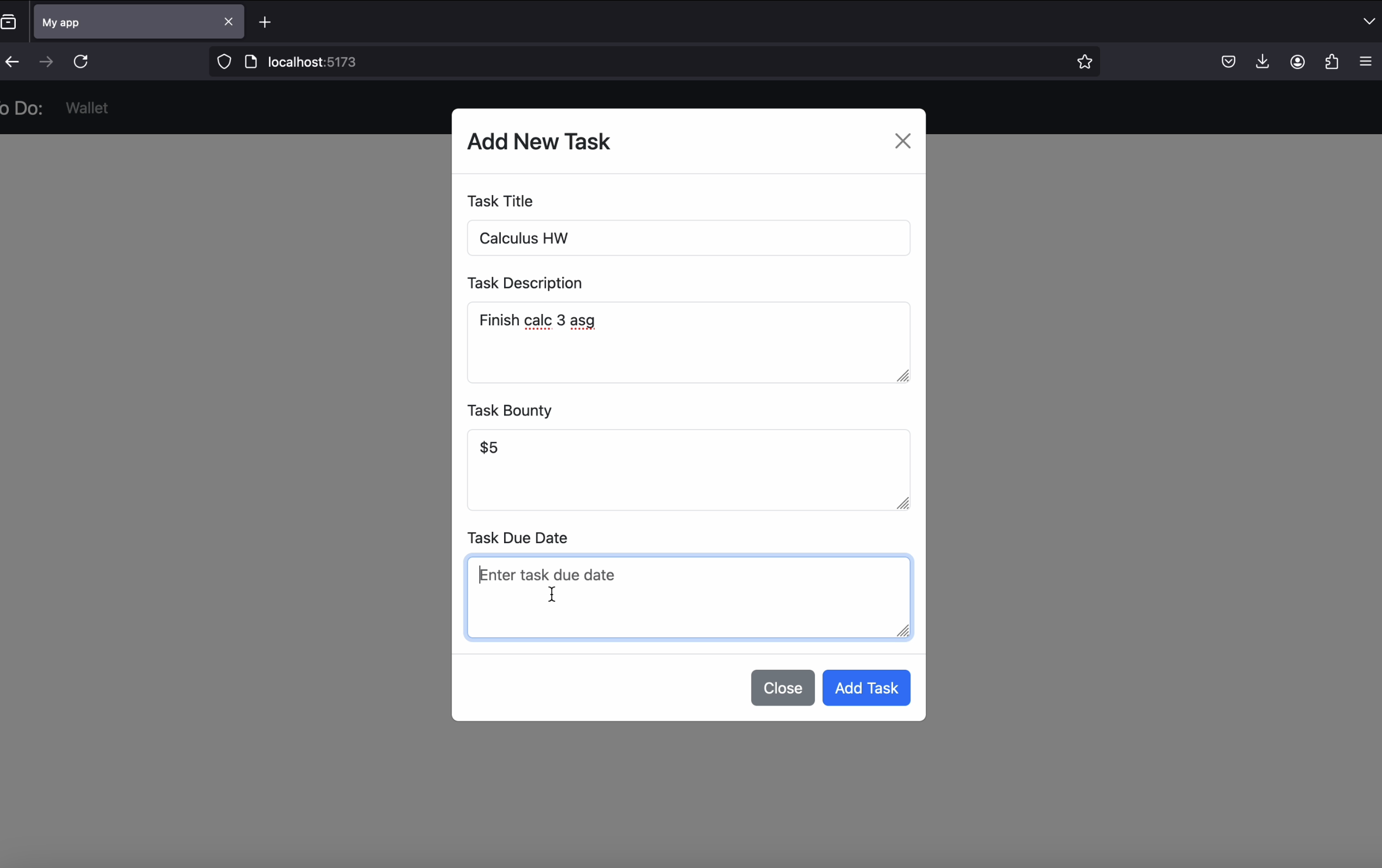Bookmark this page with the star
Screen dimensions: 1382x868
pyautogui.click(x=1084, y=62)
